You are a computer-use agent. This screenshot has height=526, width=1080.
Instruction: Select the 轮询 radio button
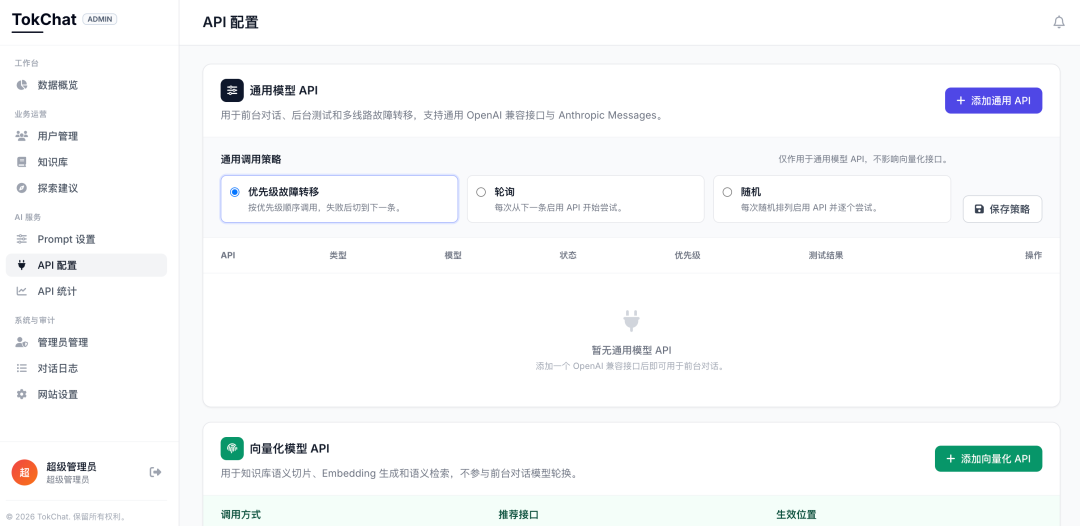coord(481,192)
